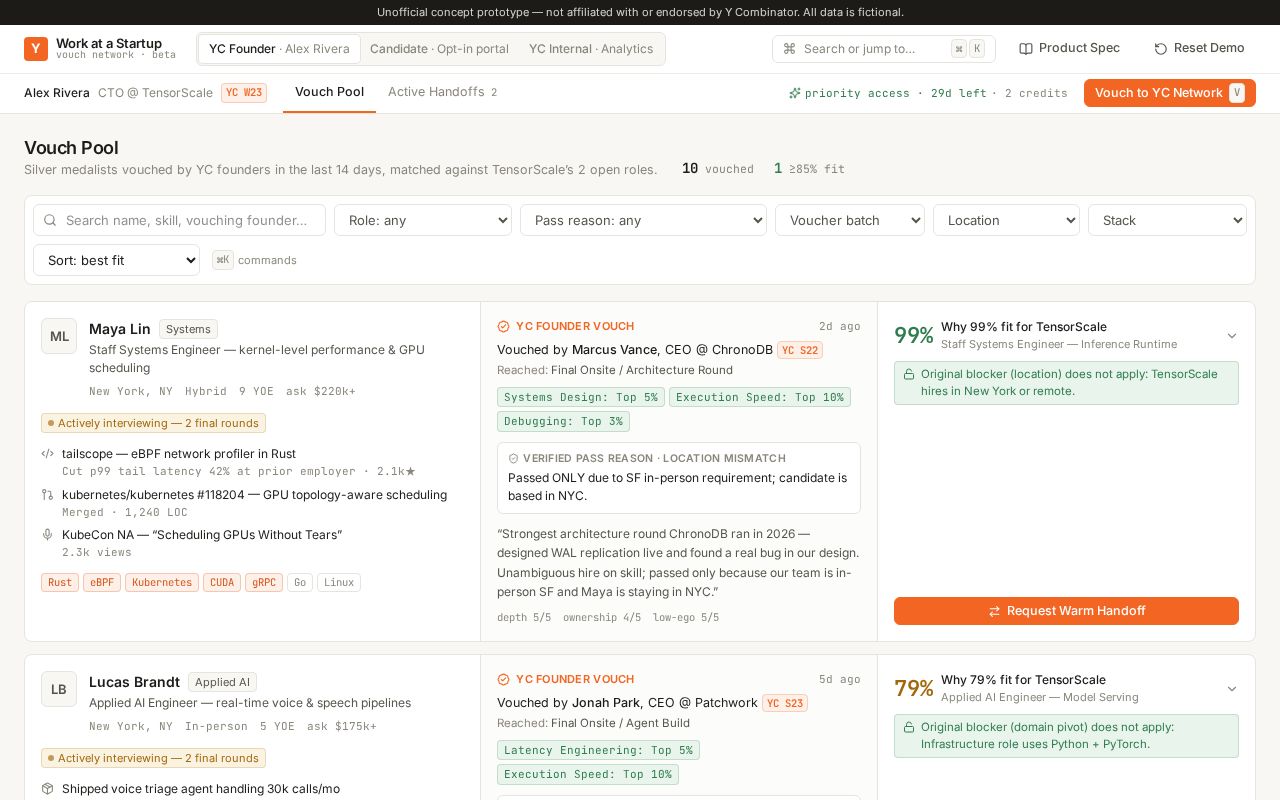Screen dimensions: 1280x800
Task: Click the pull request icon beside kubernetes/kubernetes
Action: (47, 495)
